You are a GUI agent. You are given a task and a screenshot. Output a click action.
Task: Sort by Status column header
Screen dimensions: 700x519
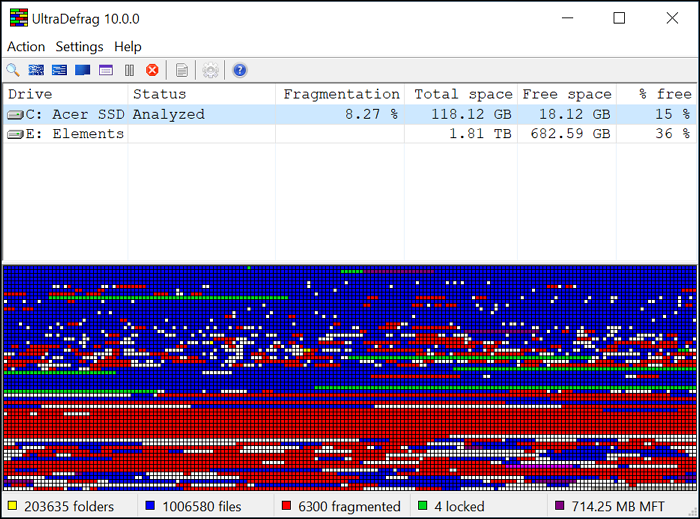coord(202,94)
